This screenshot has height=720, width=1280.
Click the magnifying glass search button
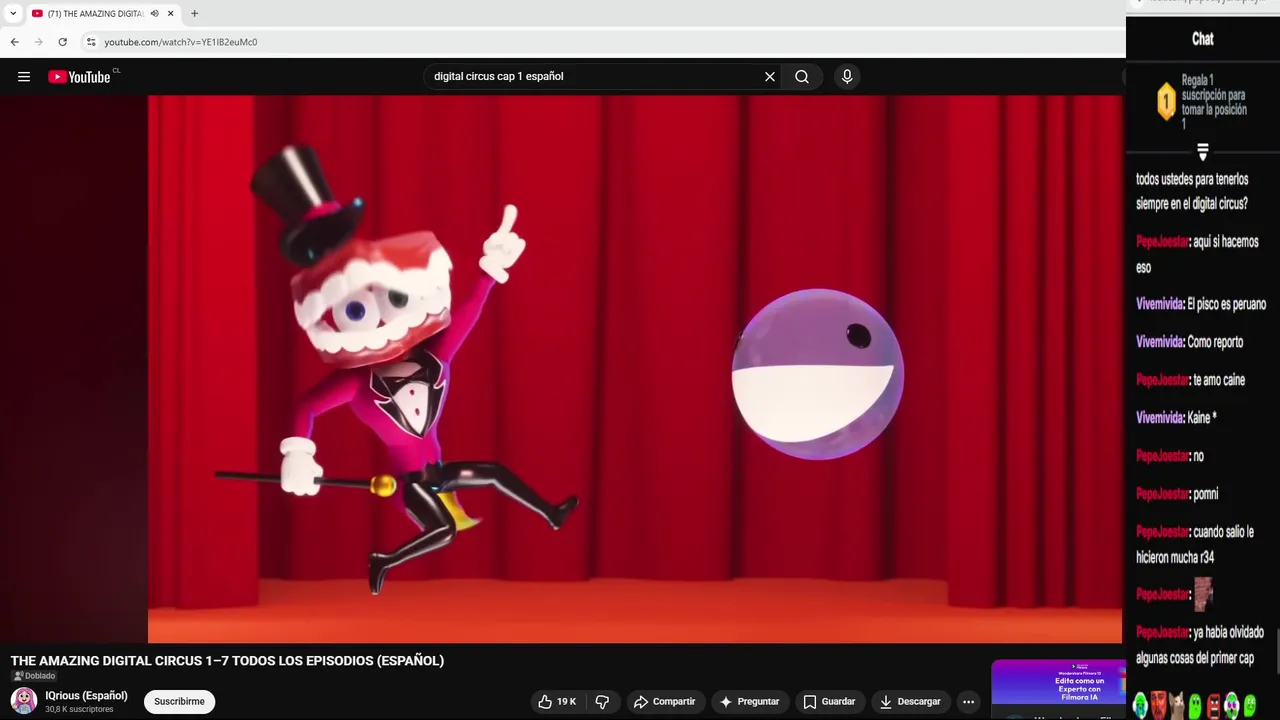tap(802, 77)
